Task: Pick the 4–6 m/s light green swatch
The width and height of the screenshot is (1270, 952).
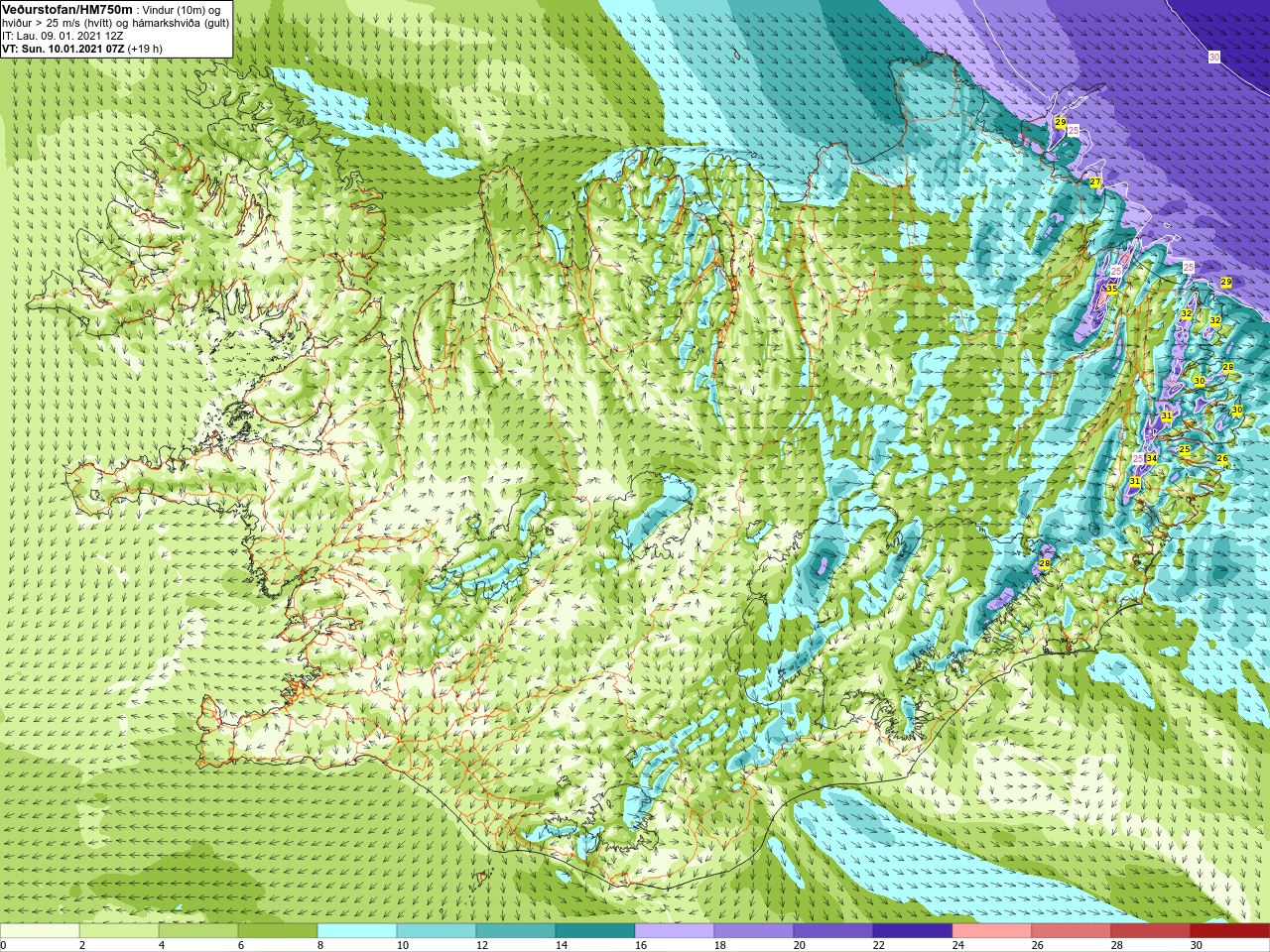Action: (198, 931)
